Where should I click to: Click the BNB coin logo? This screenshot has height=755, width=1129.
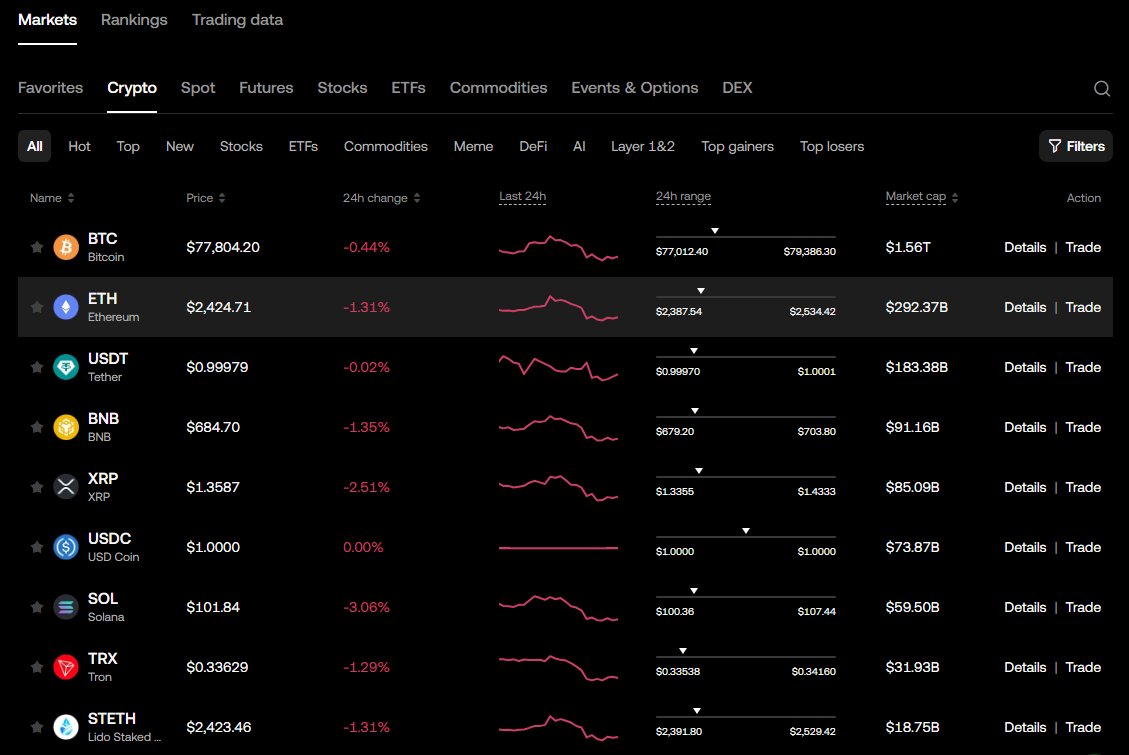(66, 427)
